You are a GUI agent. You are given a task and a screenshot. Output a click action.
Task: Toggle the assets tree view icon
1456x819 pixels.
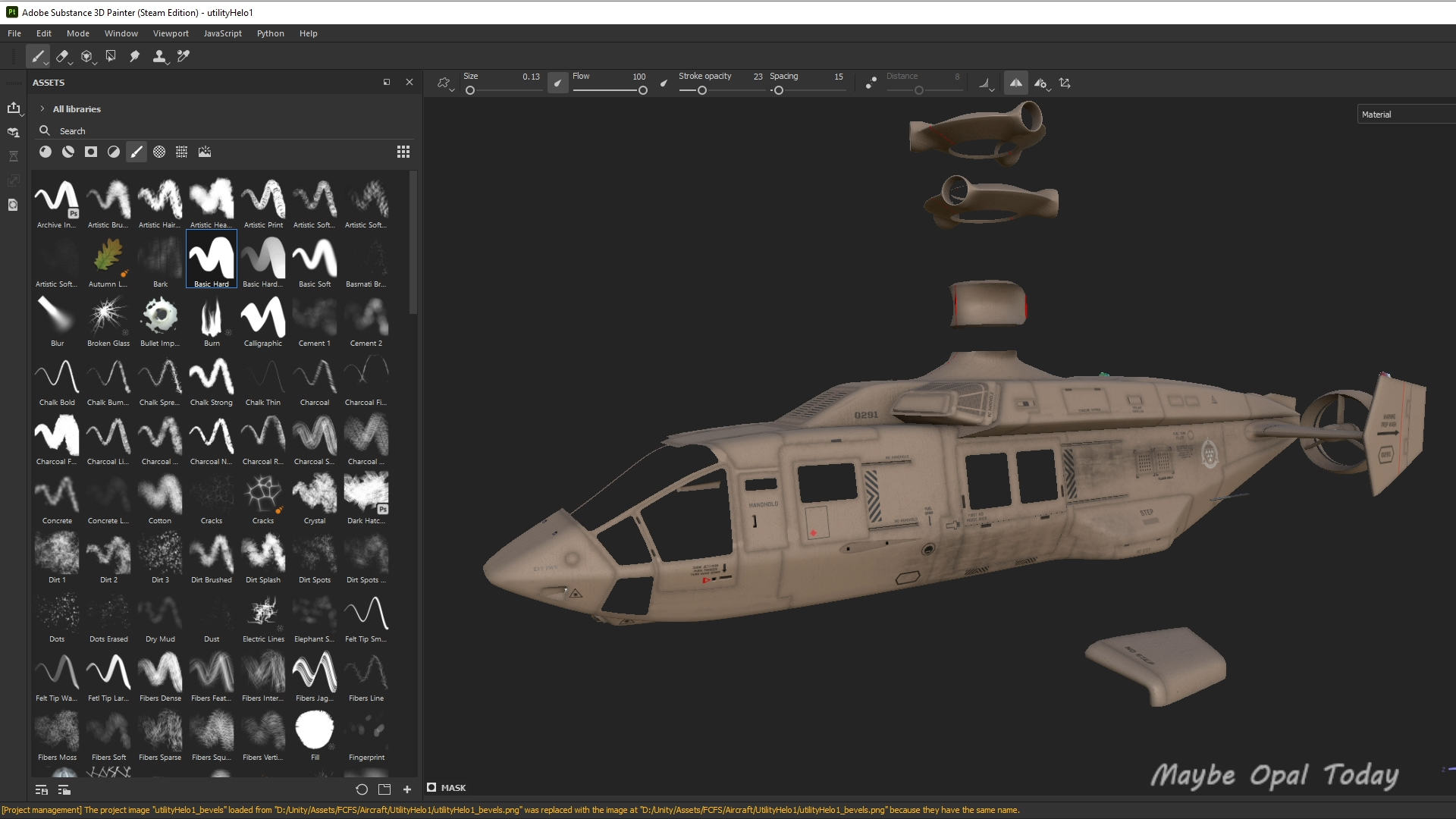pyautogui.click(x=64, y=790)
